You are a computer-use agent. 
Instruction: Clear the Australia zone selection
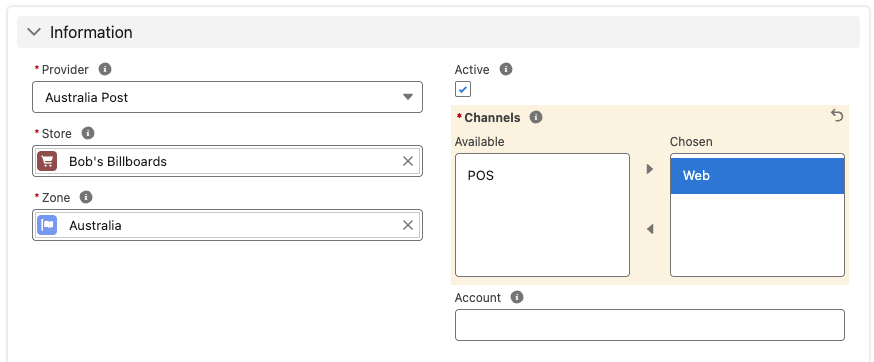click(x=408, y=225)
